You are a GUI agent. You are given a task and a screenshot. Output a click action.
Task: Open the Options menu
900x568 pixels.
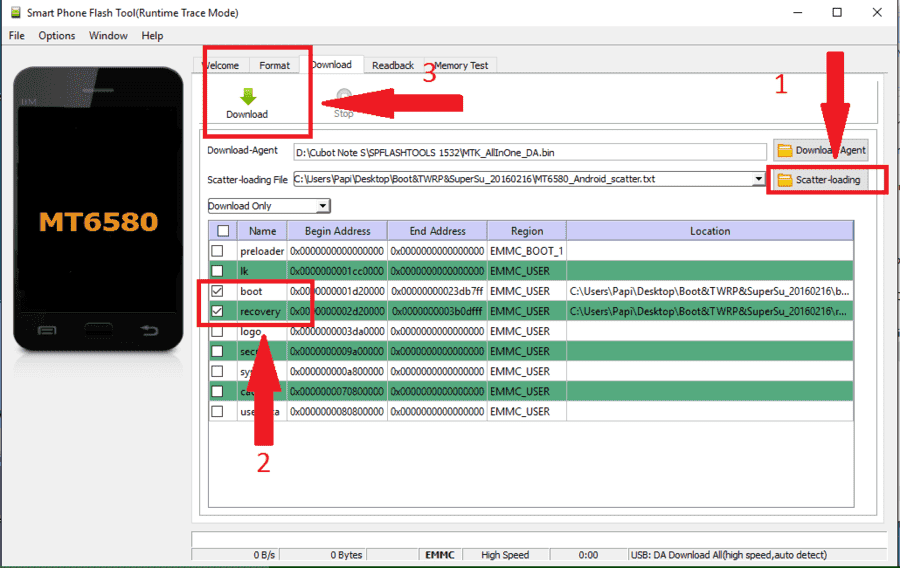[x=57, y=36]
